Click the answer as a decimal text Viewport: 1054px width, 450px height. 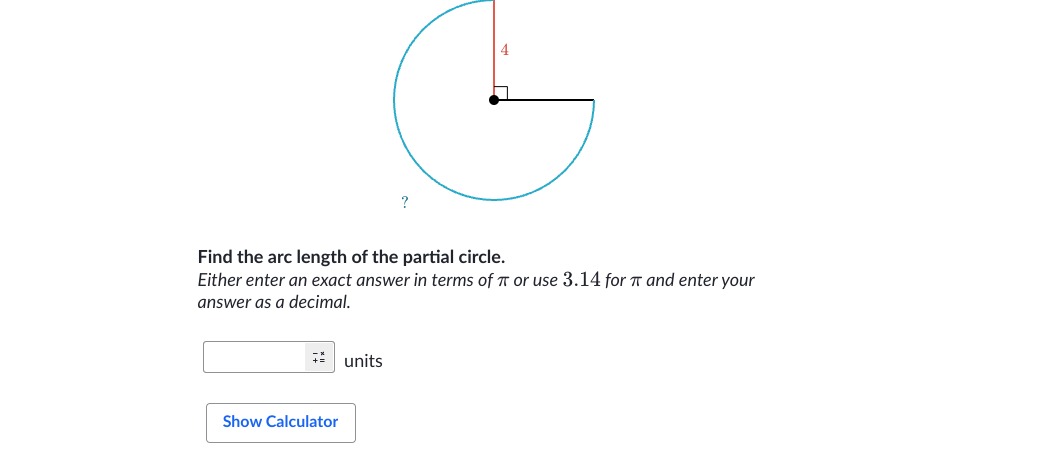pyautogui.click(x=274, y=303)
